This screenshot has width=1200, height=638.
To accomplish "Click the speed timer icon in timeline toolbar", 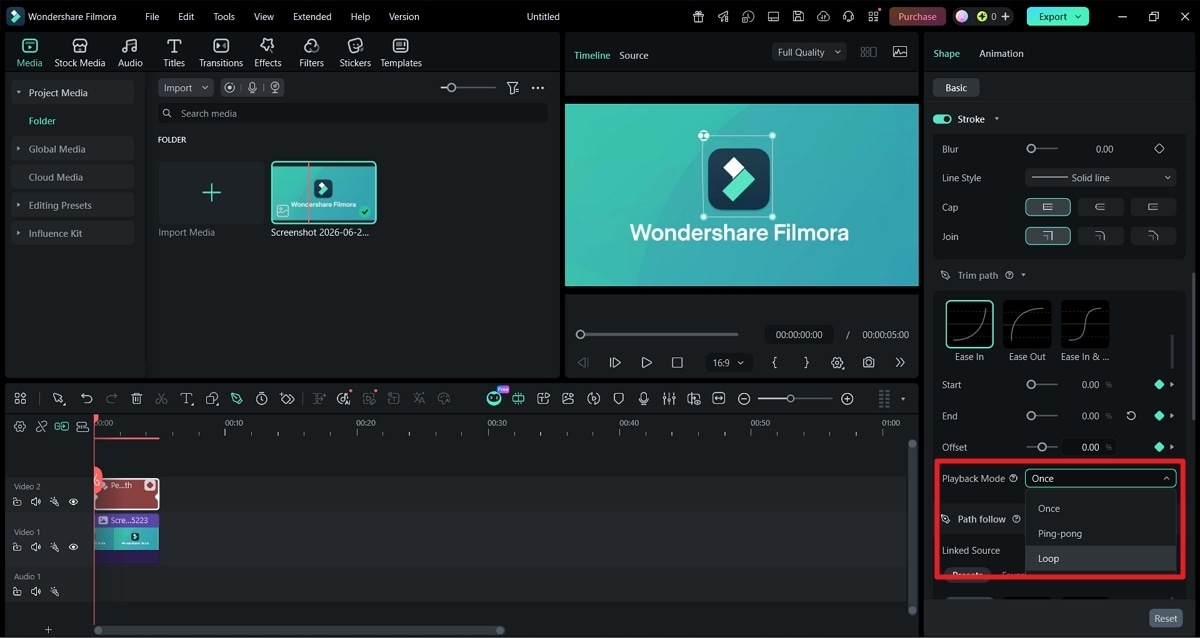I will (262, 398).
